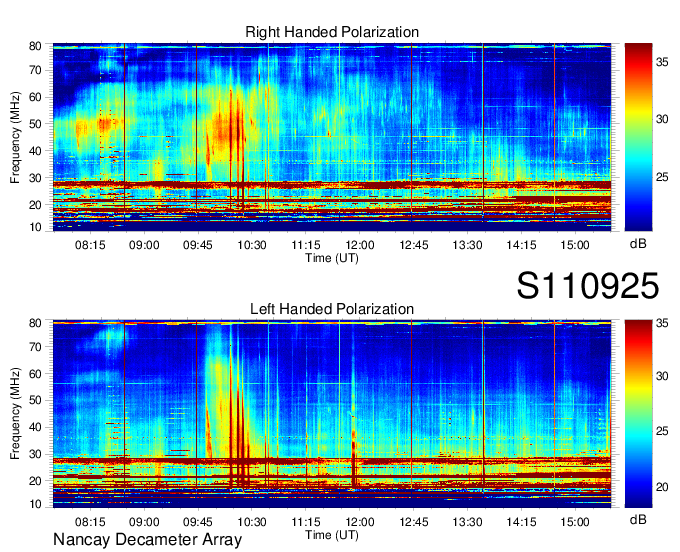The image size is (680, 552).
Task: Click the 12:45 tick label on bottom plot
Action: 414,522
